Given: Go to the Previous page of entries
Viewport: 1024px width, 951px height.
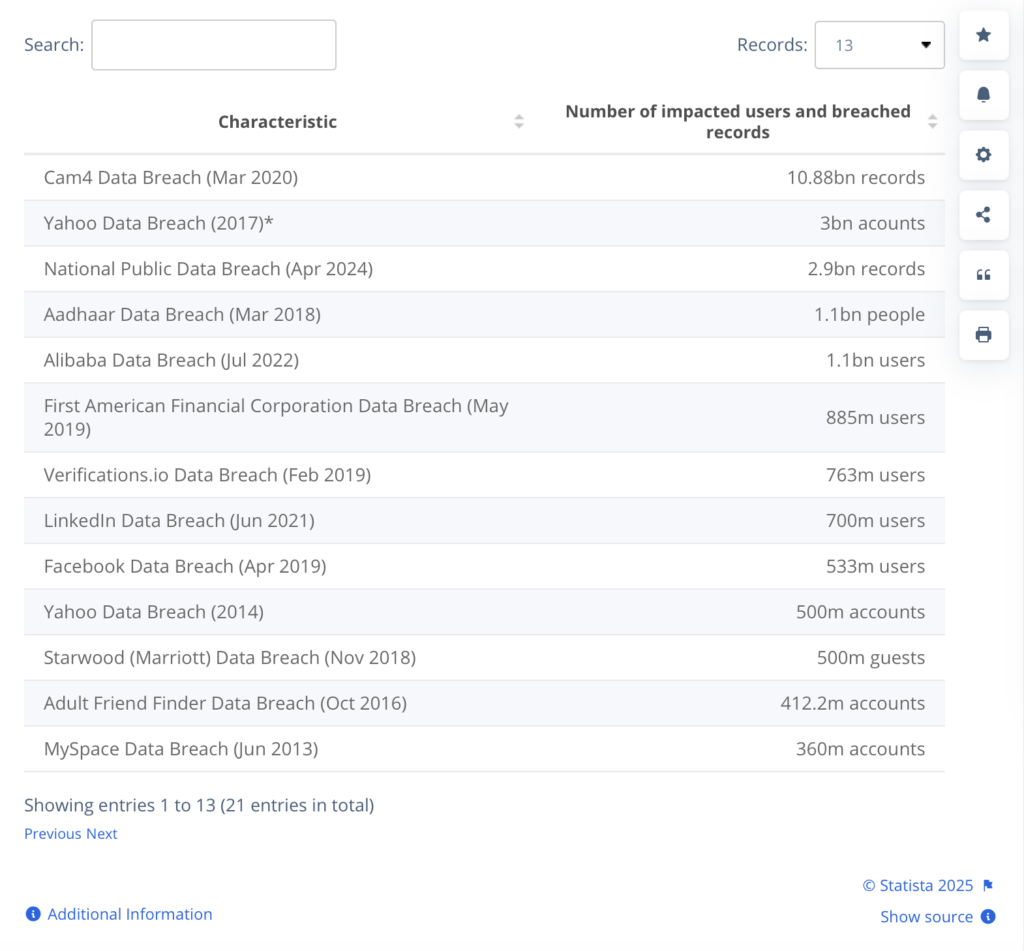Looking at the screenshot, I should pyautogui.click(x=53, y=834).
